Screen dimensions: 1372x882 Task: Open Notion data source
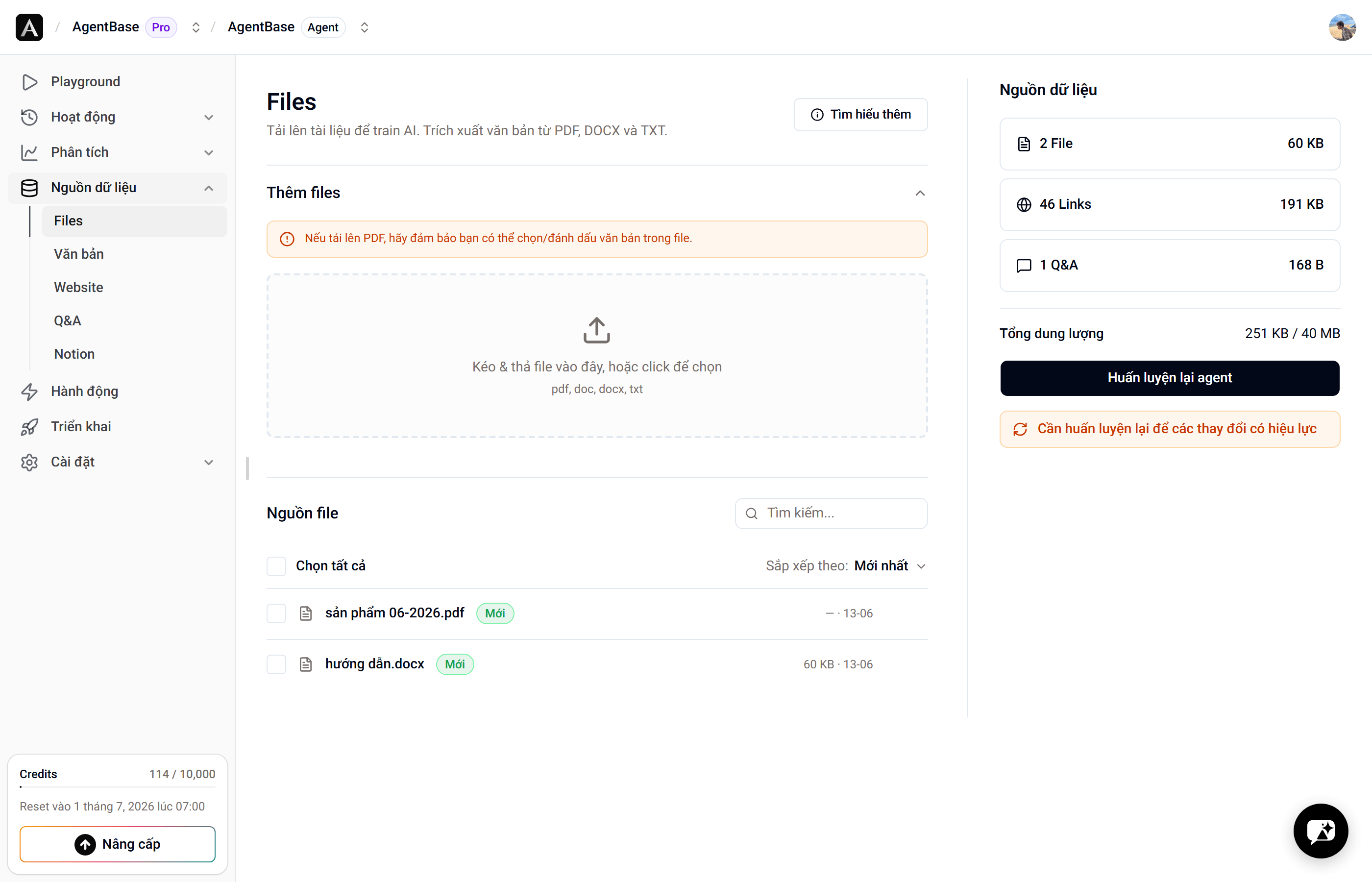point(135,354)
